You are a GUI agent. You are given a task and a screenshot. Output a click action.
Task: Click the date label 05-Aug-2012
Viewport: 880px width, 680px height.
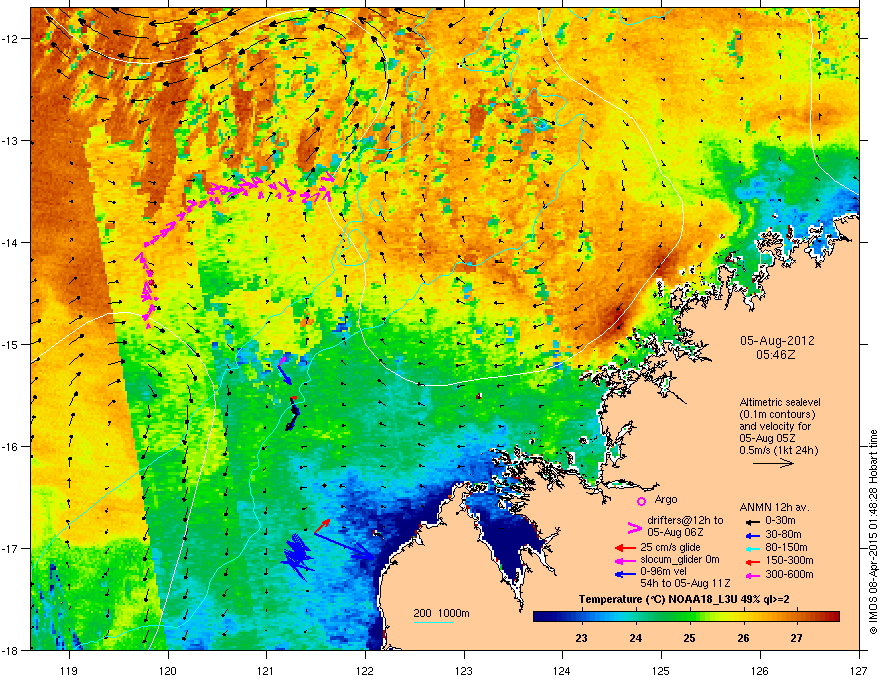[777, 341]
